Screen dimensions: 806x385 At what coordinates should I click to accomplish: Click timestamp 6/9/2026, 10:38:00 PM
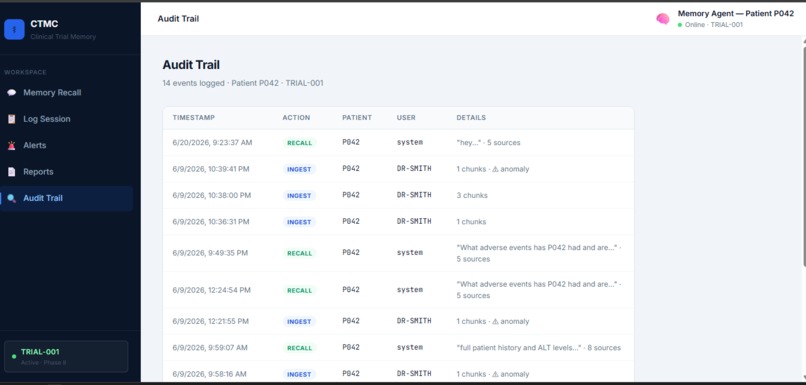pos(212,195)
